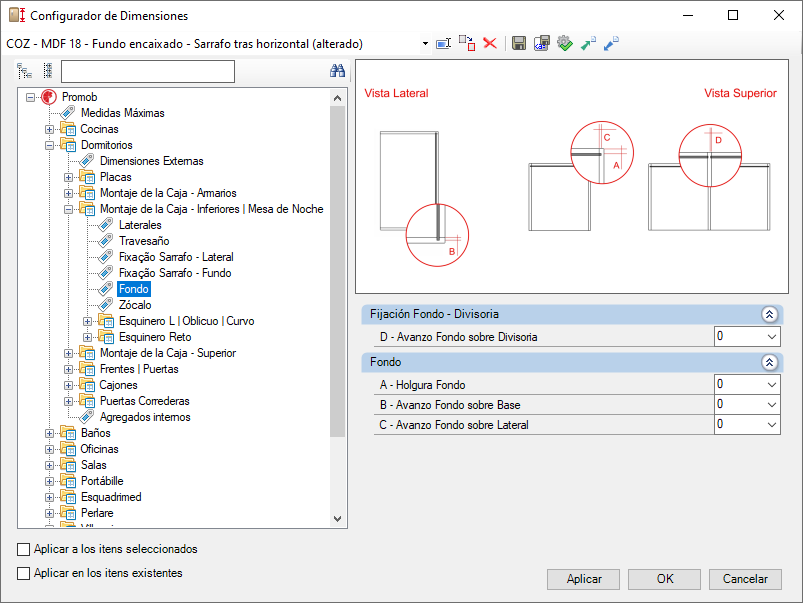Delete configuration with red X icon

(x=490, y=44)
